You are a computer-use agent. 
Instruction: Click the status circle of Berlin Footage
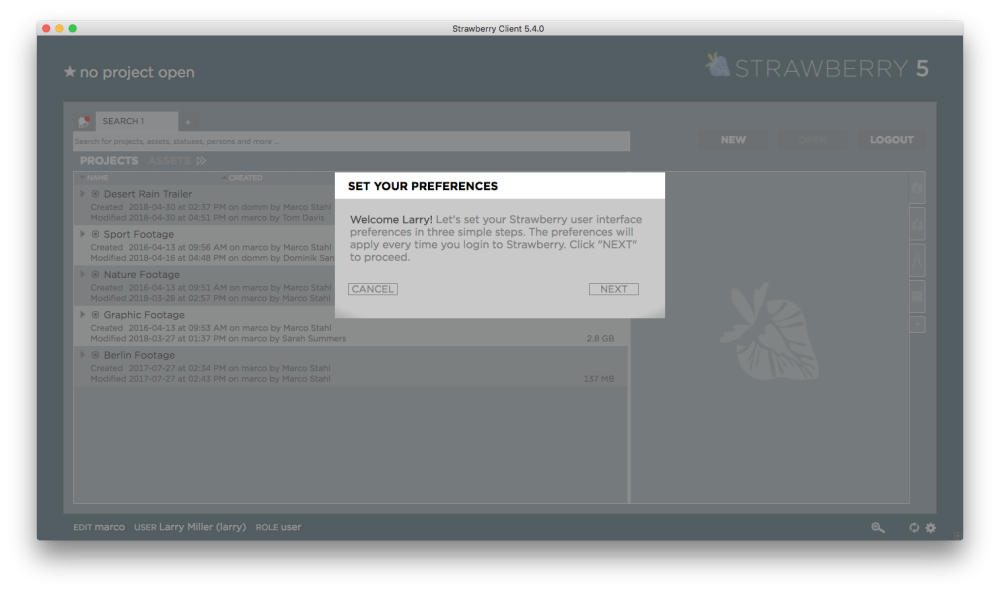coord(96,355)
